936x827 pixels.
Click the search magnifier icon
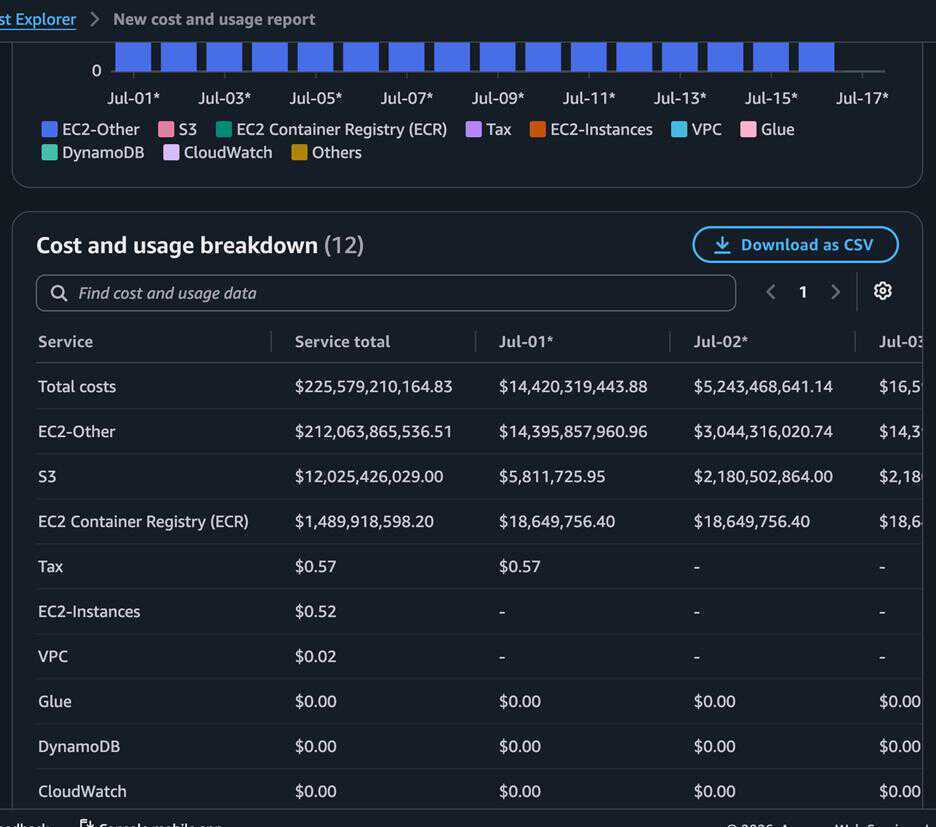point(58,293)
